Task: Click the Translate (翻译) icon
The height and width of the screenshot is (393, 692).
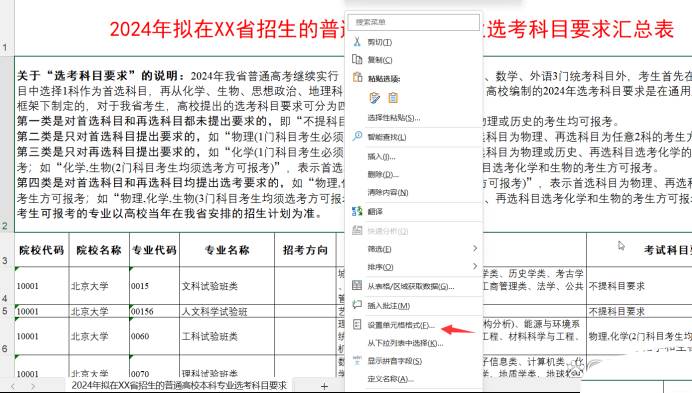Action: pos(357,212)
